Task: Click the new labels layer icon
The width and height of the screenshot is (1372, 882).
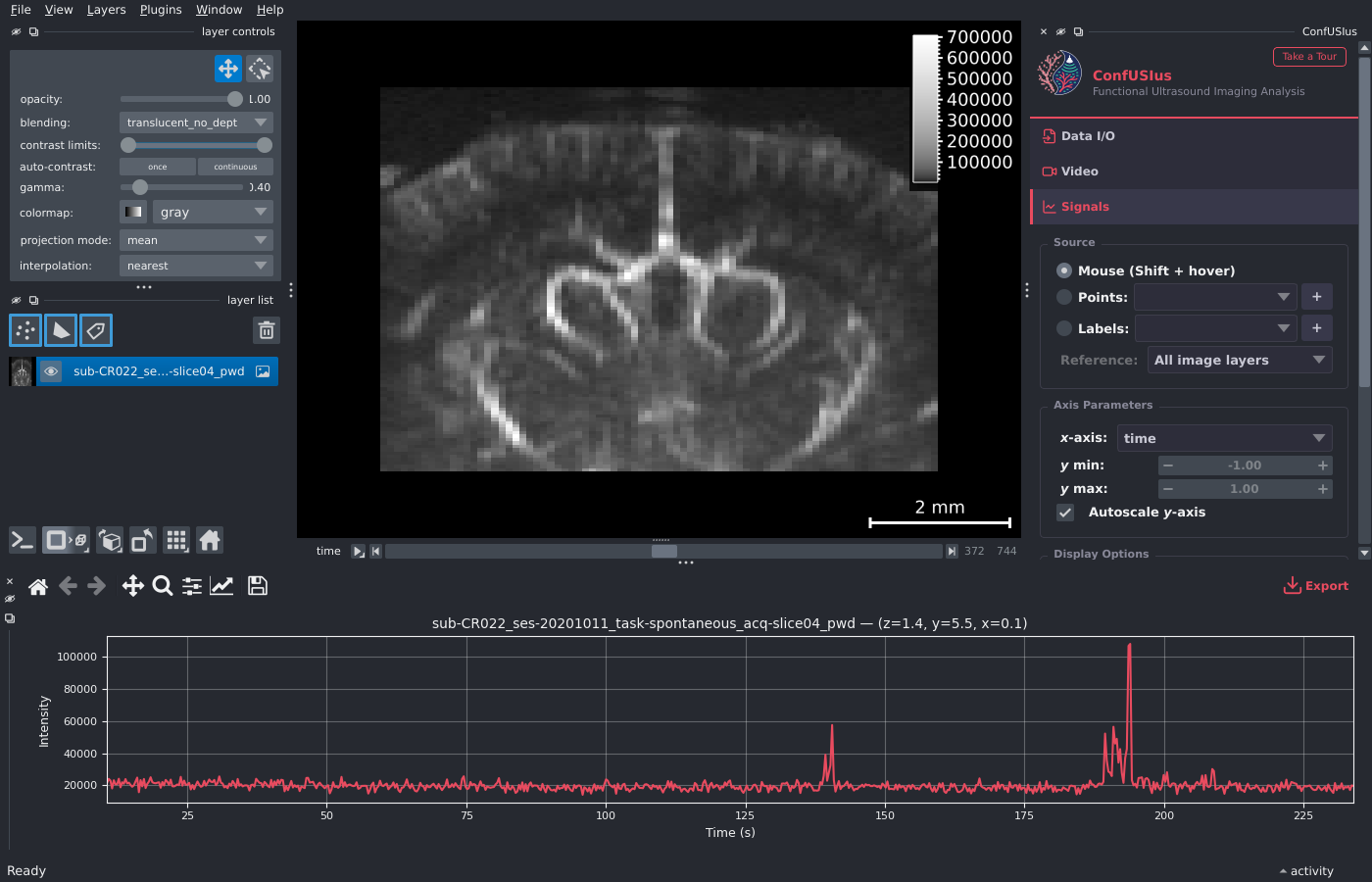Action: [x=96, y=330]
